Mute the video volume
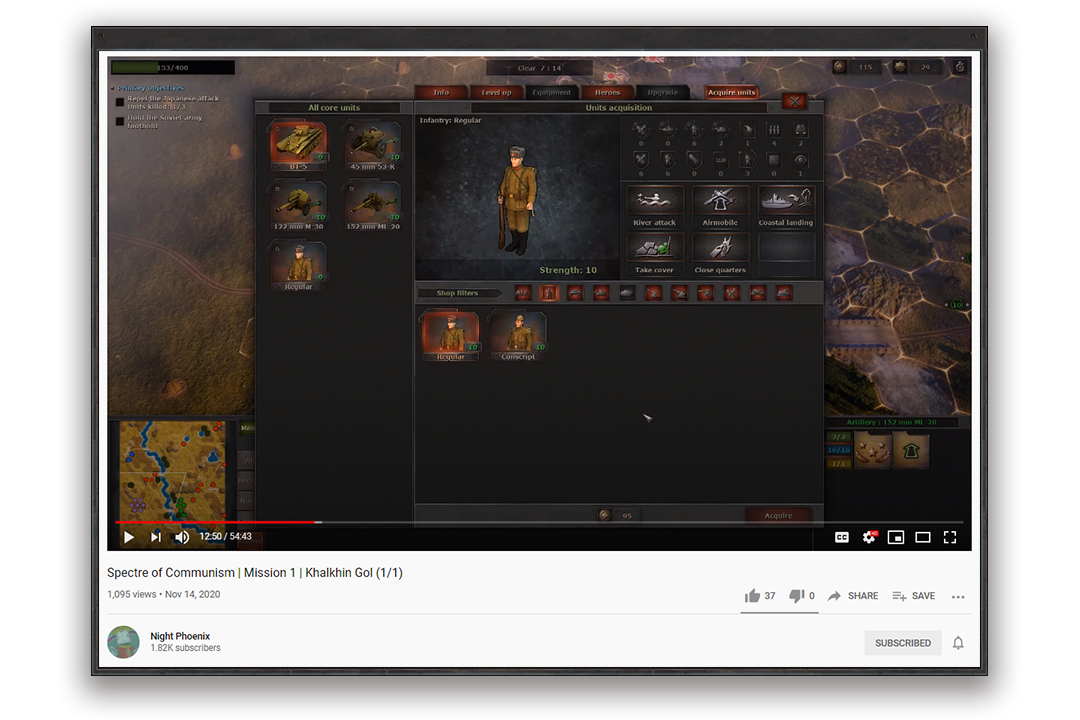Screen dimensions: 1080x720 (182, 537)
